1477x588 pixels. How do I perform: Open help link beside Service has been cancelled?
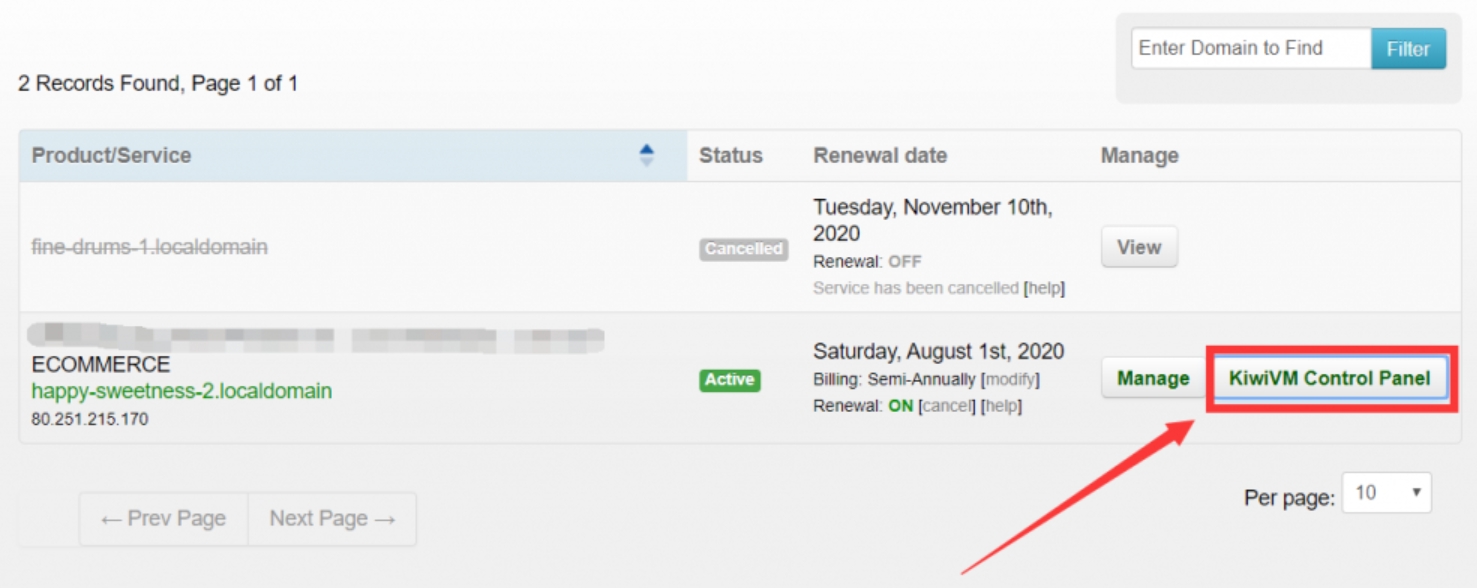pos(1046,288)
